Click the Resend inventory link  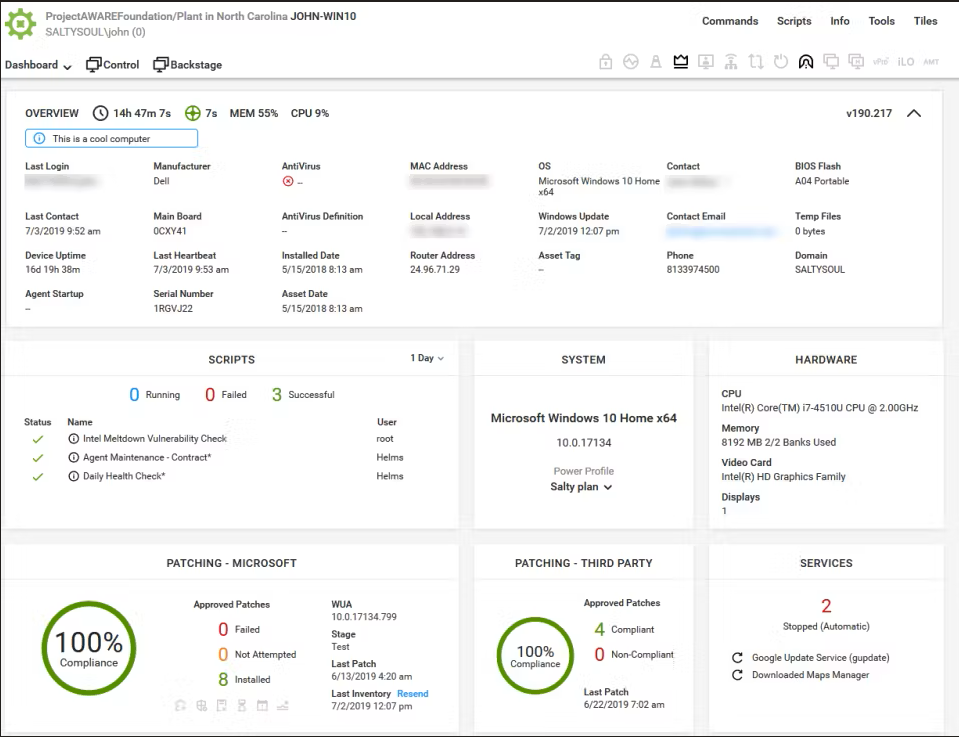(x=413, y=694)
